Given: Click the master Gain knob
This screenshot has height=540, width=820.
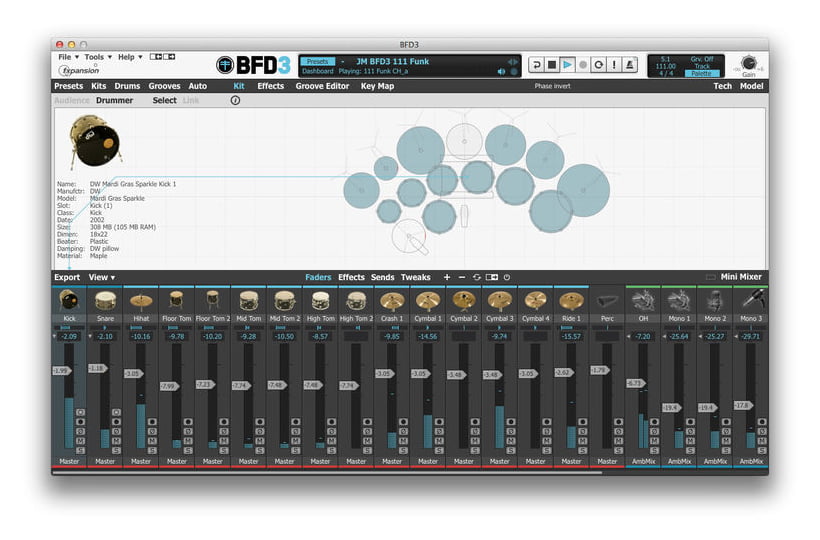Looking at the screenshot, I should click(x=748, y=63).
